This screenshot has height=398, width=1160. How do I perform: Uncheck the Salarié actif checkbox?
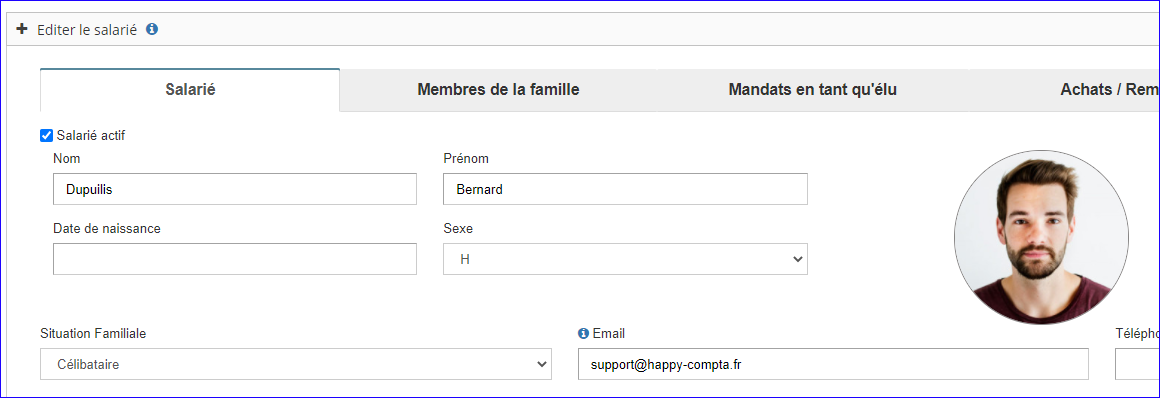pos(46,135)
